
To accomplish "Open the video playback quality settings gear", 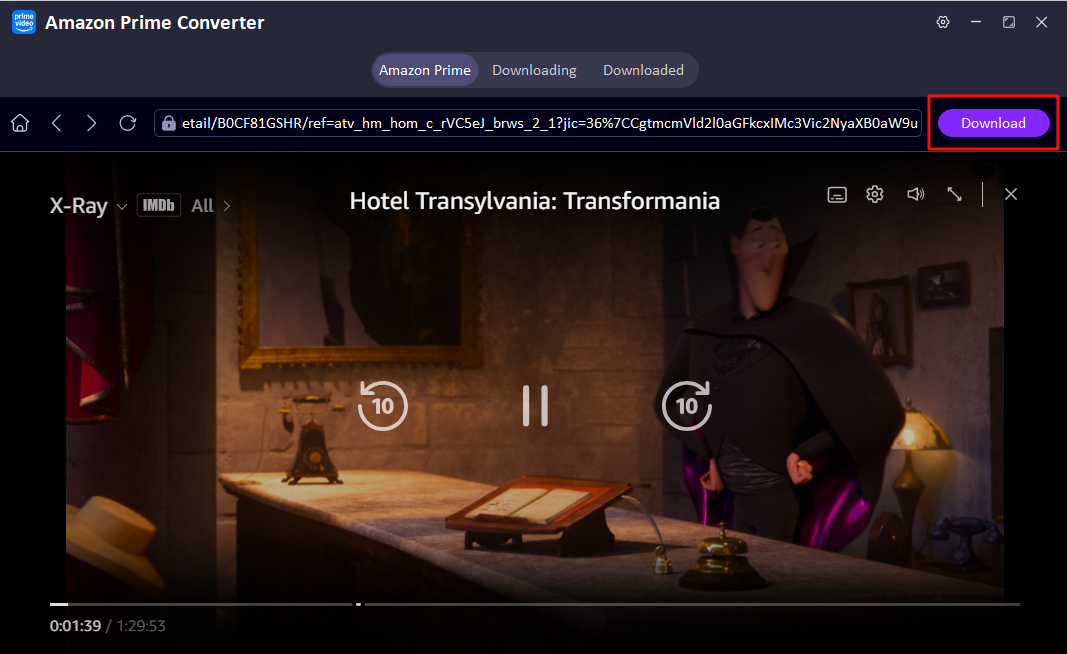I will (x=875, y=194).
